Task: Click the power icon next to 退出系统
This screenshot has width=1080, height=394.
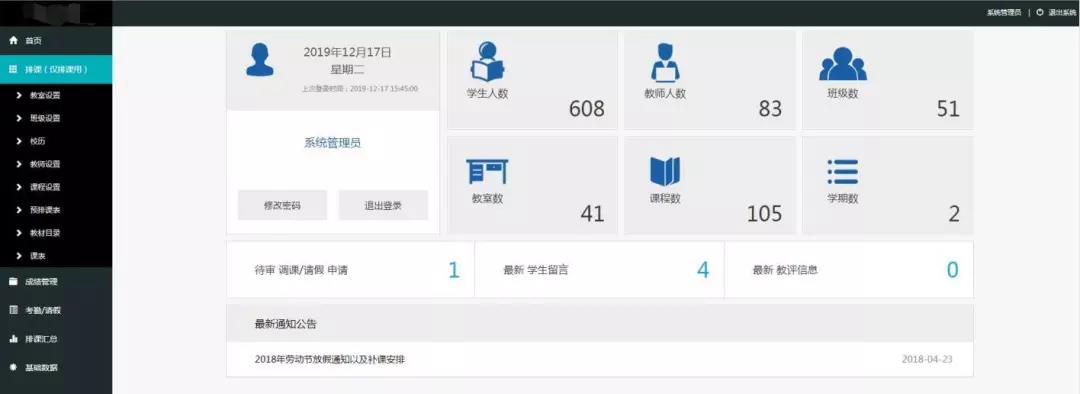Action: [1039, 12]
